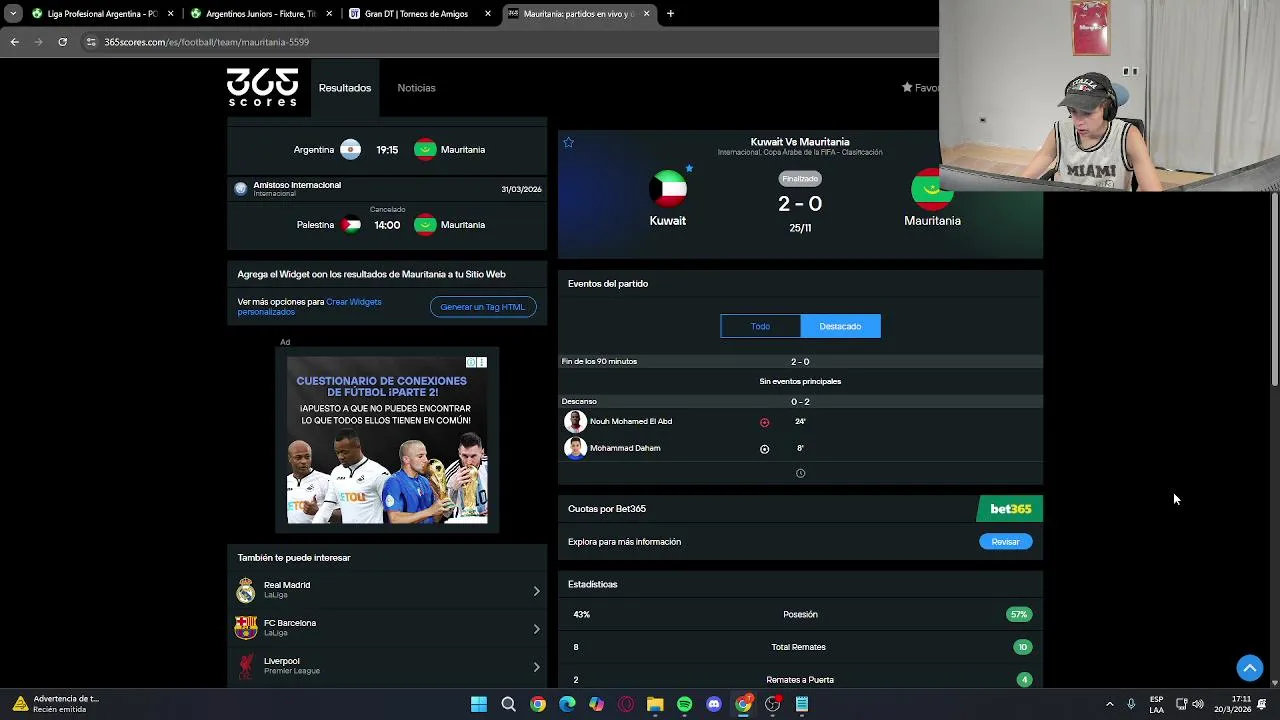Click the FC Barcelona crest
Screen dimensions: 1280x720
tap(246, 628)
